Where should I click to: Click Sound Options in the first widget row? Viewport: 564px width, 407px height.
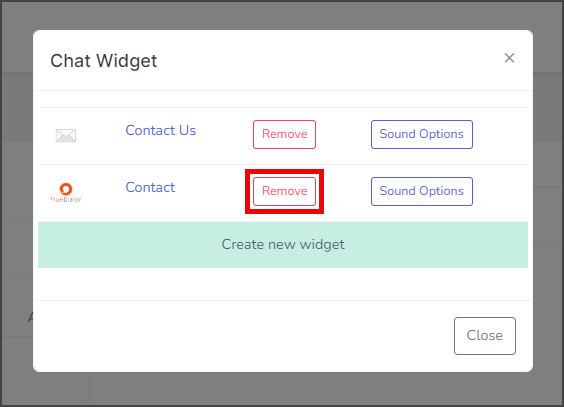(x=422, y=134)
